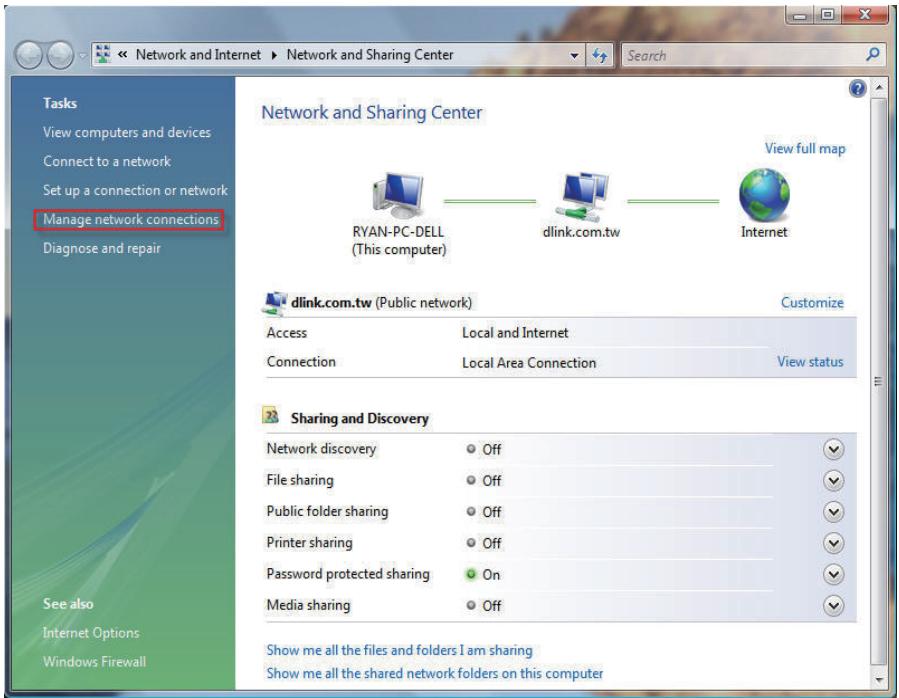Open Set up a connection or network
The width and height of the screenshot is (899, 698).
(135, 190)
